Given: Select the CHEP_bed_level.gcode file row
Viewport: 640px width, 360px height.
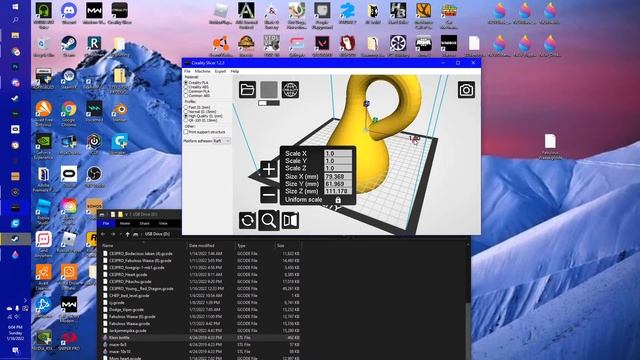Looking at the screenshot, I should click(202, 296).
